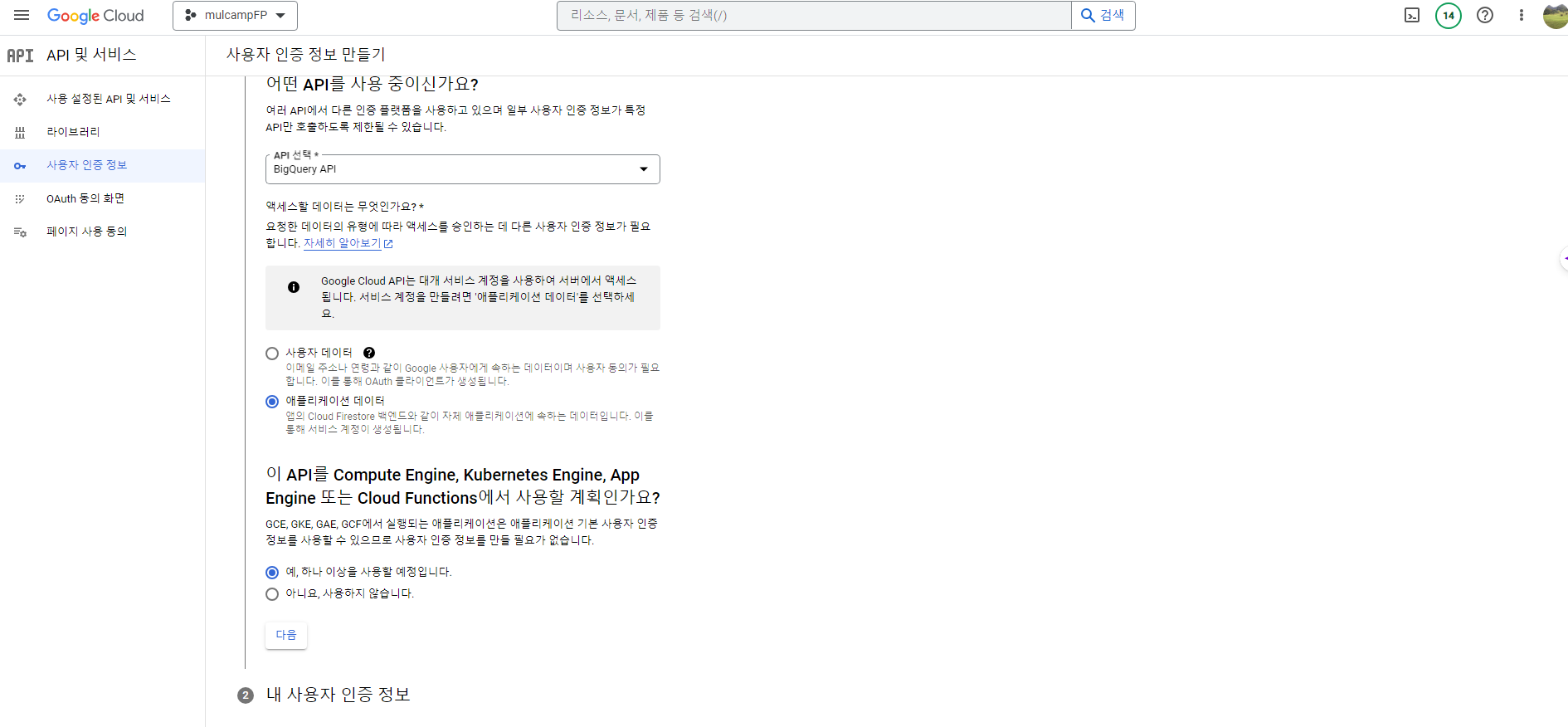Click the info icon in the notice box
1568x727 pixels.
tap(294, 287)
